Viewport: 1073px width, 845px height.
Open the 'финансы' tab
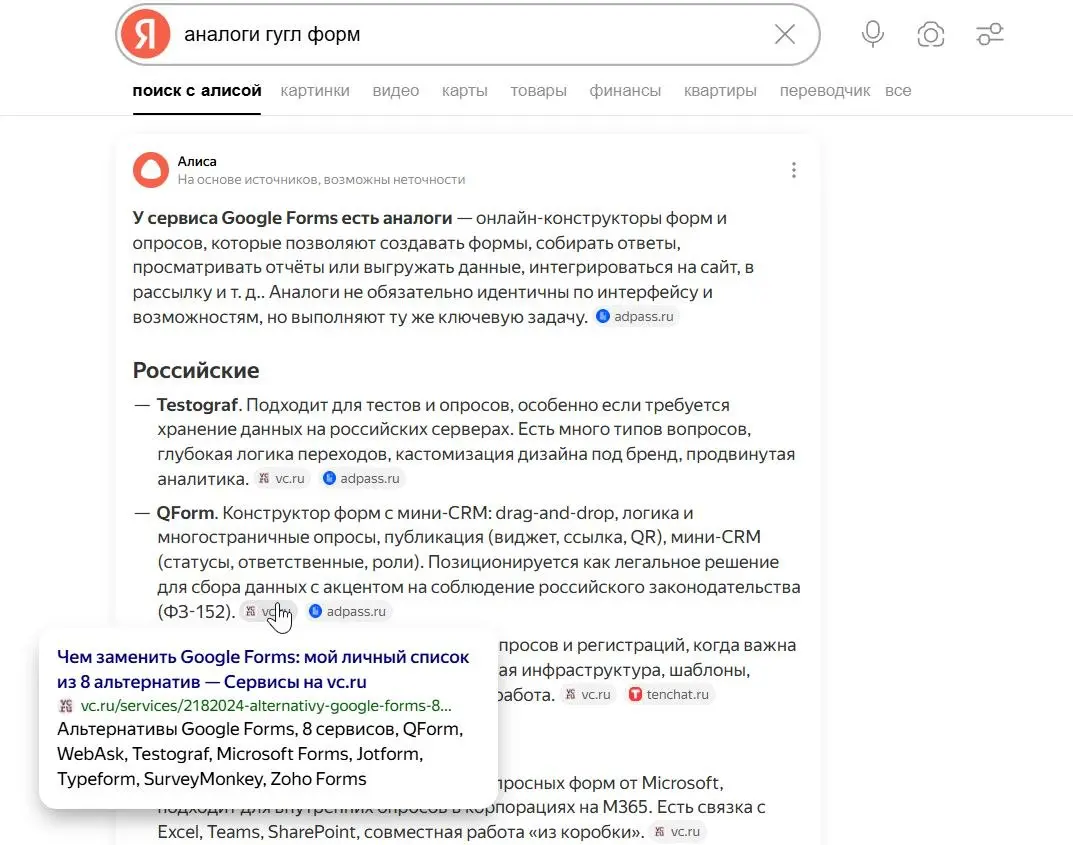pos(625,91)
